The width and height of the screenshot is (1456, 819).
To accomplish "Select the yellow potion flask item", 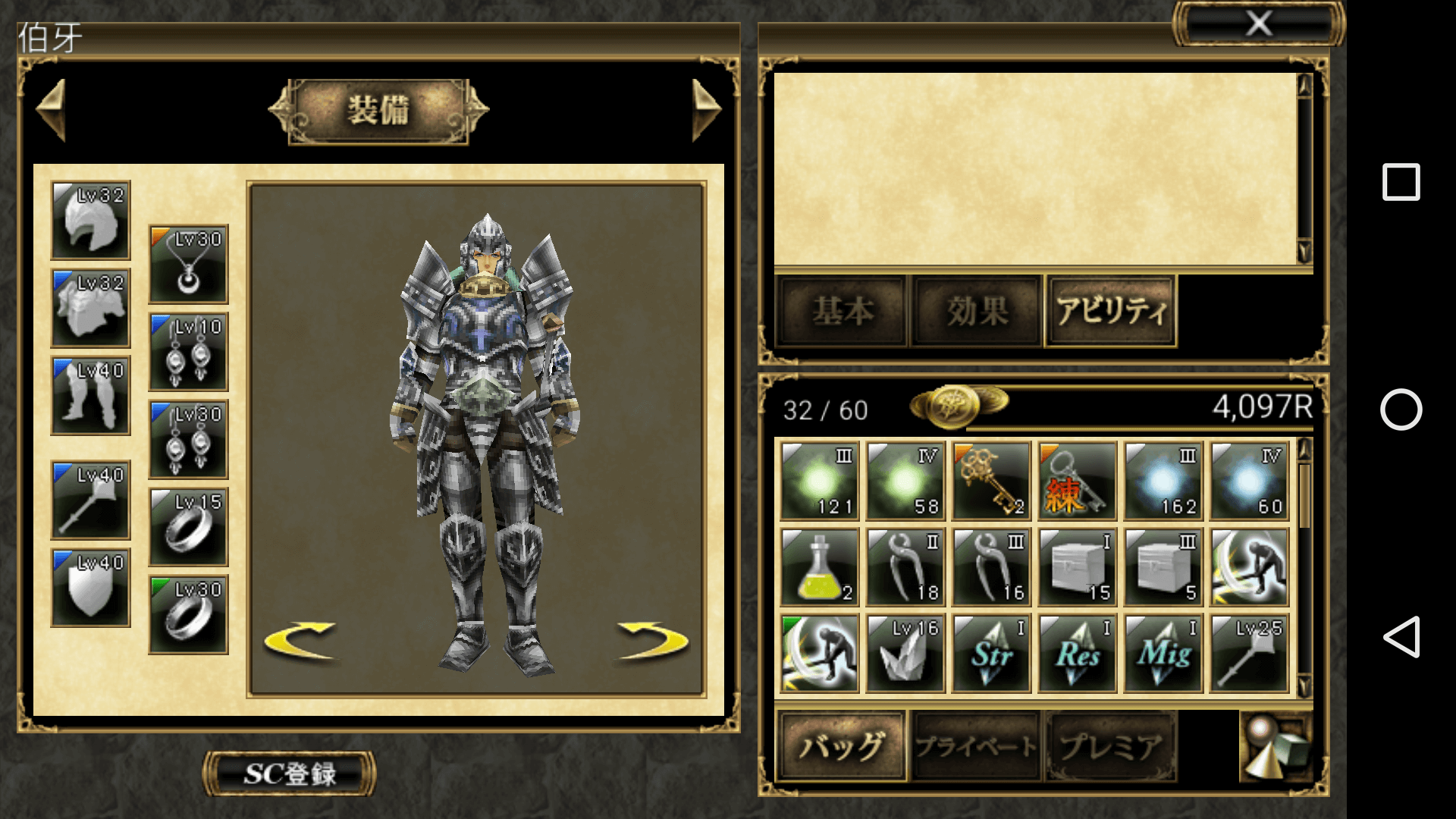I will [x=819, y=567].
